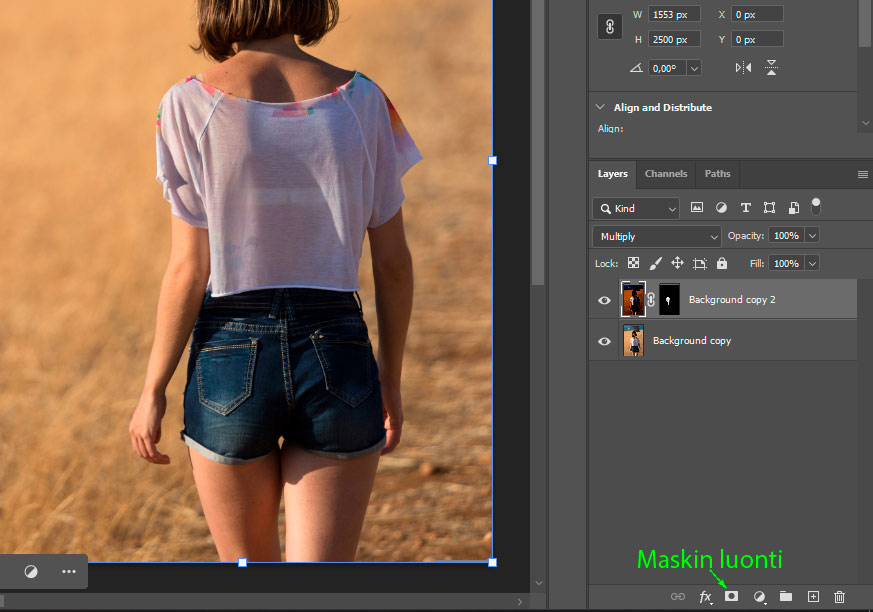Screen dimensions: 873x612
Task: Hide the Background copy layer
Action: tap(604, 341)
